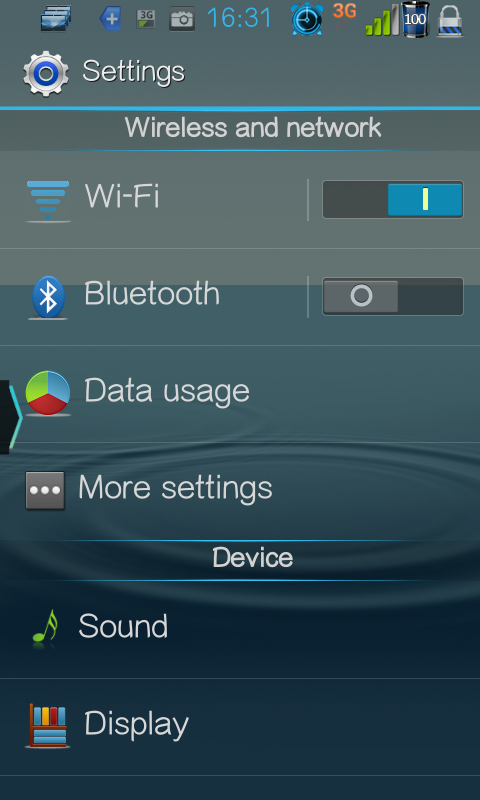Tap the alarm clock status bar icon

point(307,19)
